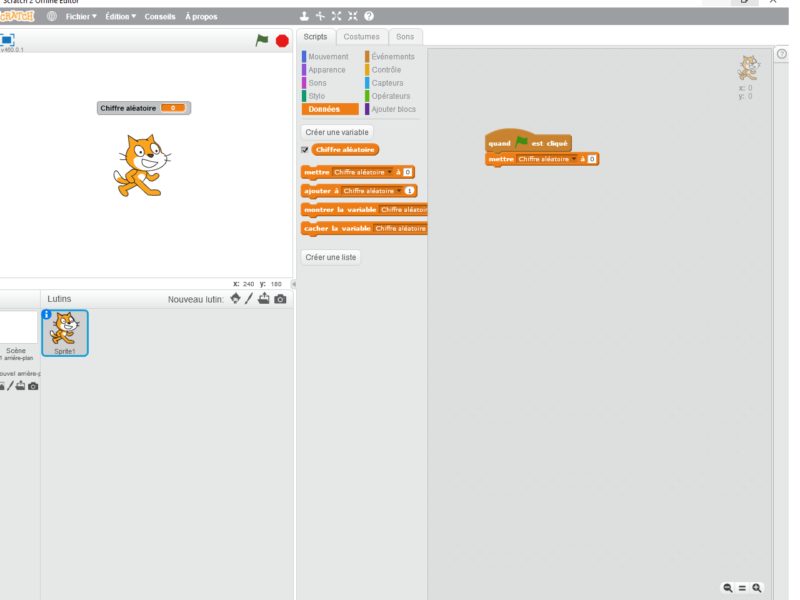Screen dimensions: 800x600
Task: Click the Chiffre aléatoire monitor on stage
Action: pyautogui.click(x=143, y=108)
